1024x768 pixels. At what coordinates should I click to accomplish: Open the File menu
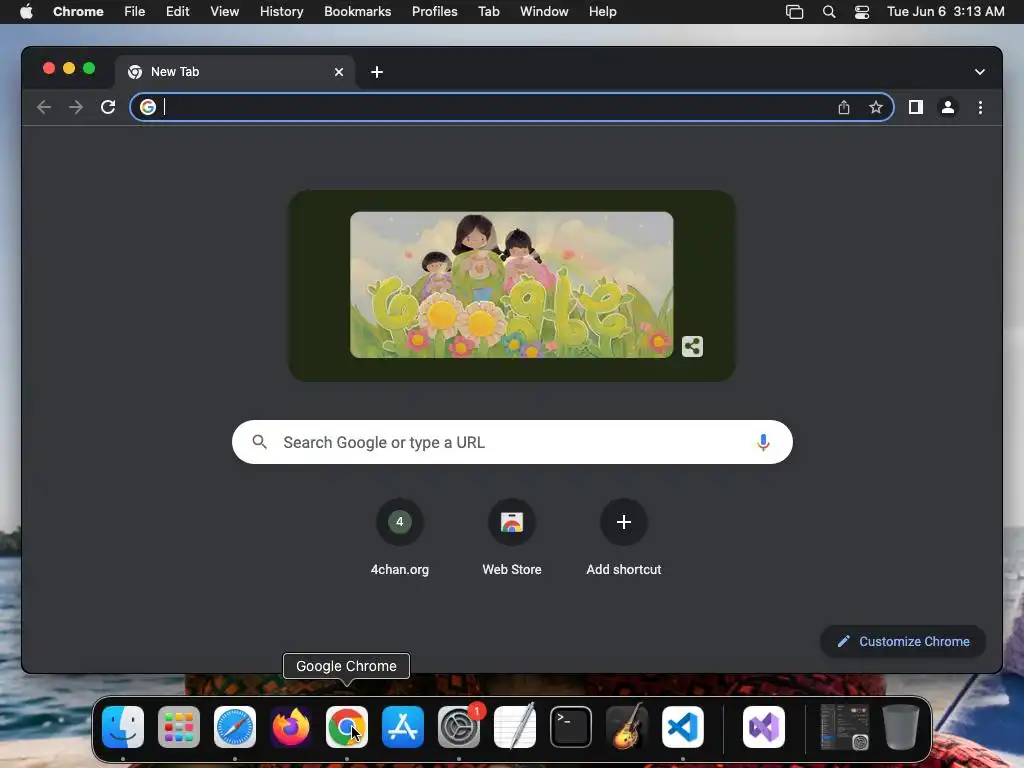[x=135, y=12]
